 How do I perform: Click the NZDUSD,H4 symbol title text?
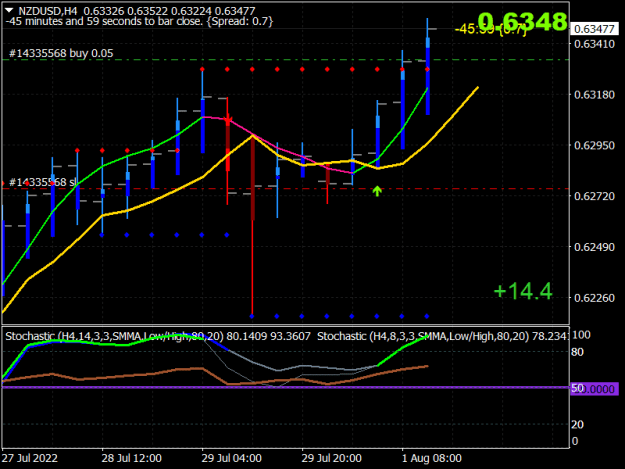48,11
